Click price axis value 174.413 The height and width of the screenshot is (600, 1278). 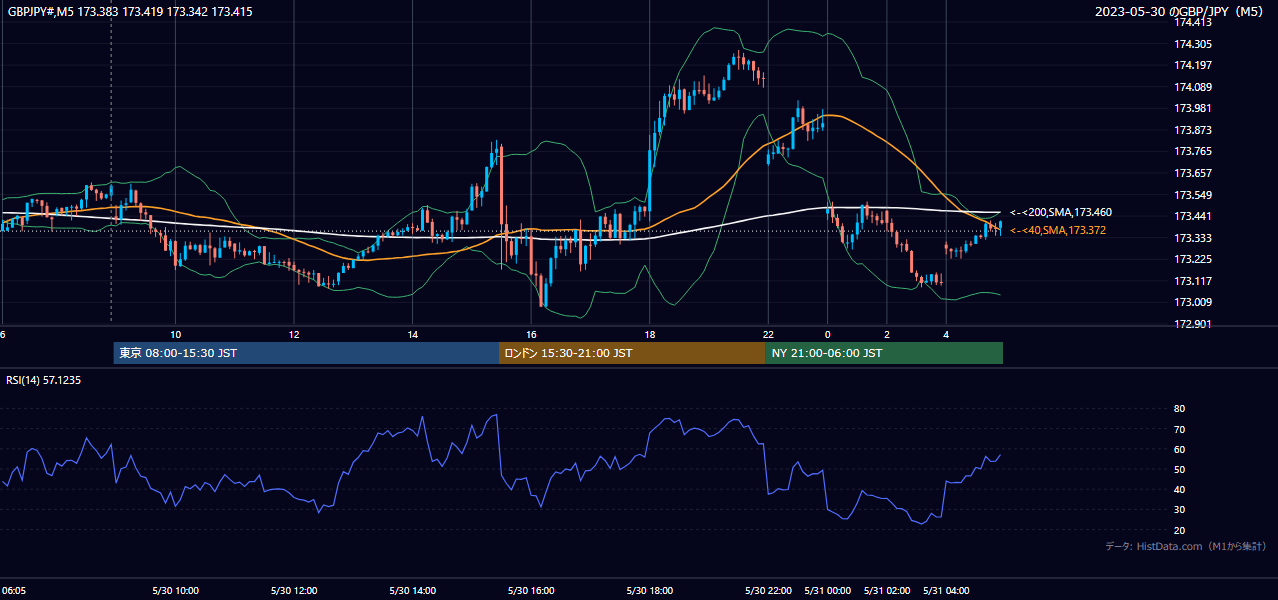(1192, 22)
